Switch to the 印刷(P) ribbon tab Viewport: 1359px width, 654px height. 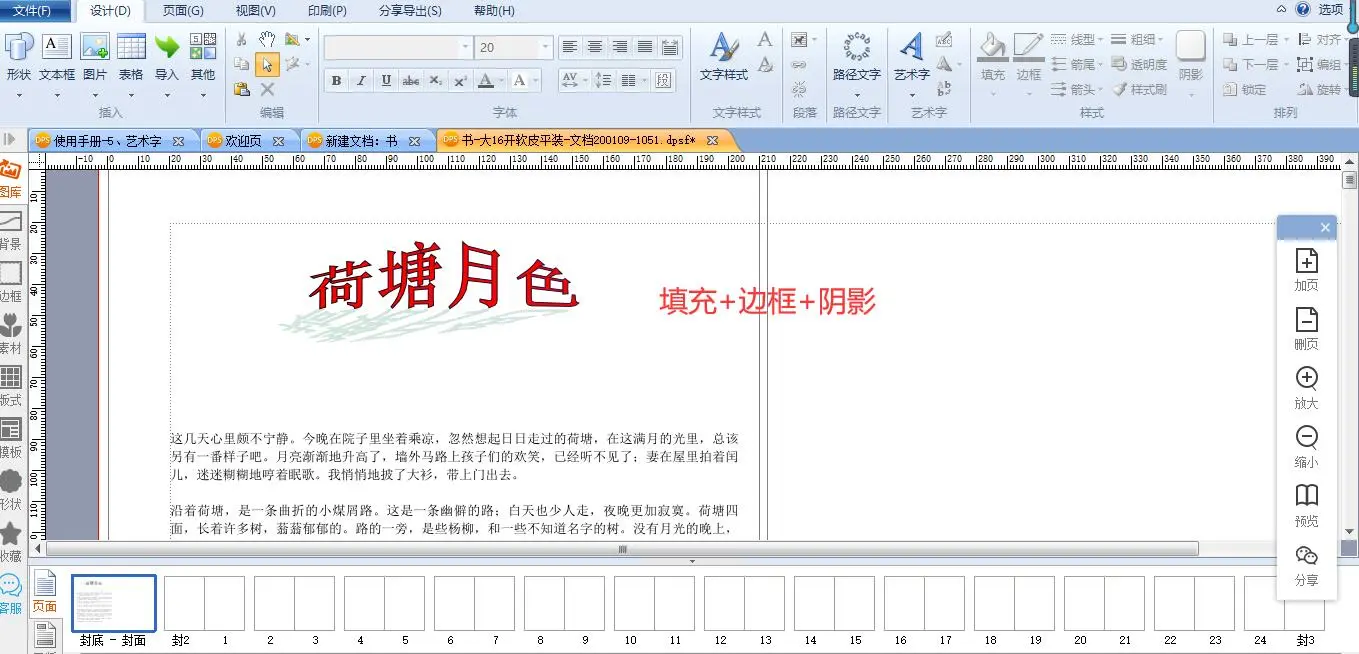pyautogui.click(x=327, y=11)
